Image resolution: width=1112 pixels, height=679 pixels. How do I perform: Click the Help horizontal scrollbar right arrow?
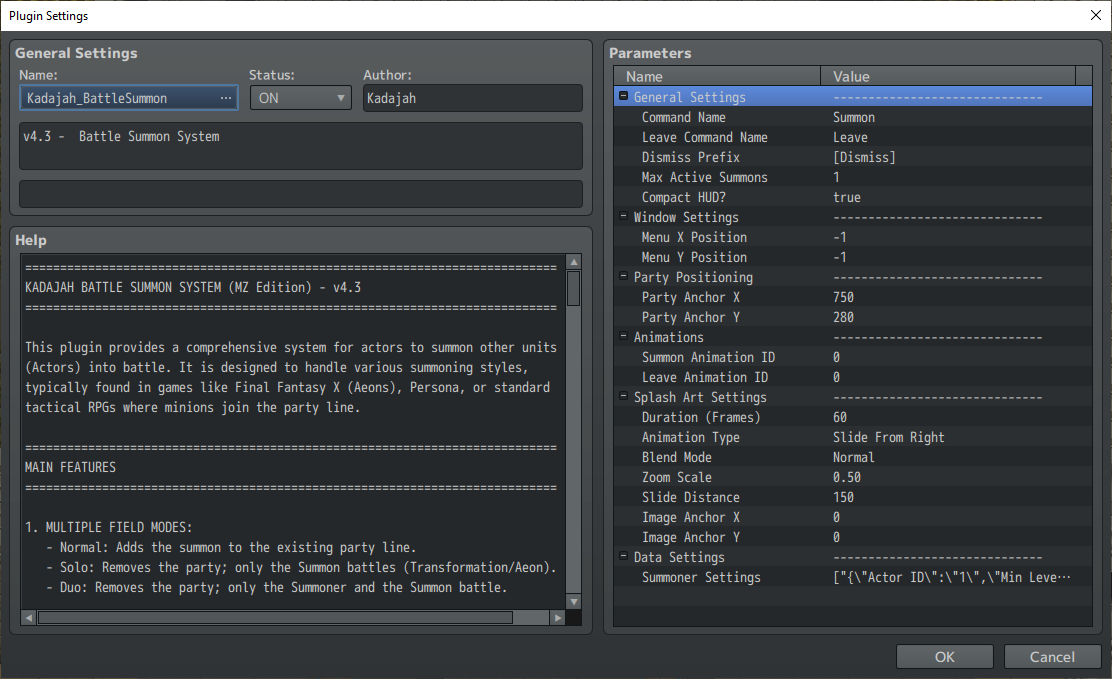(x=558, y=618)
